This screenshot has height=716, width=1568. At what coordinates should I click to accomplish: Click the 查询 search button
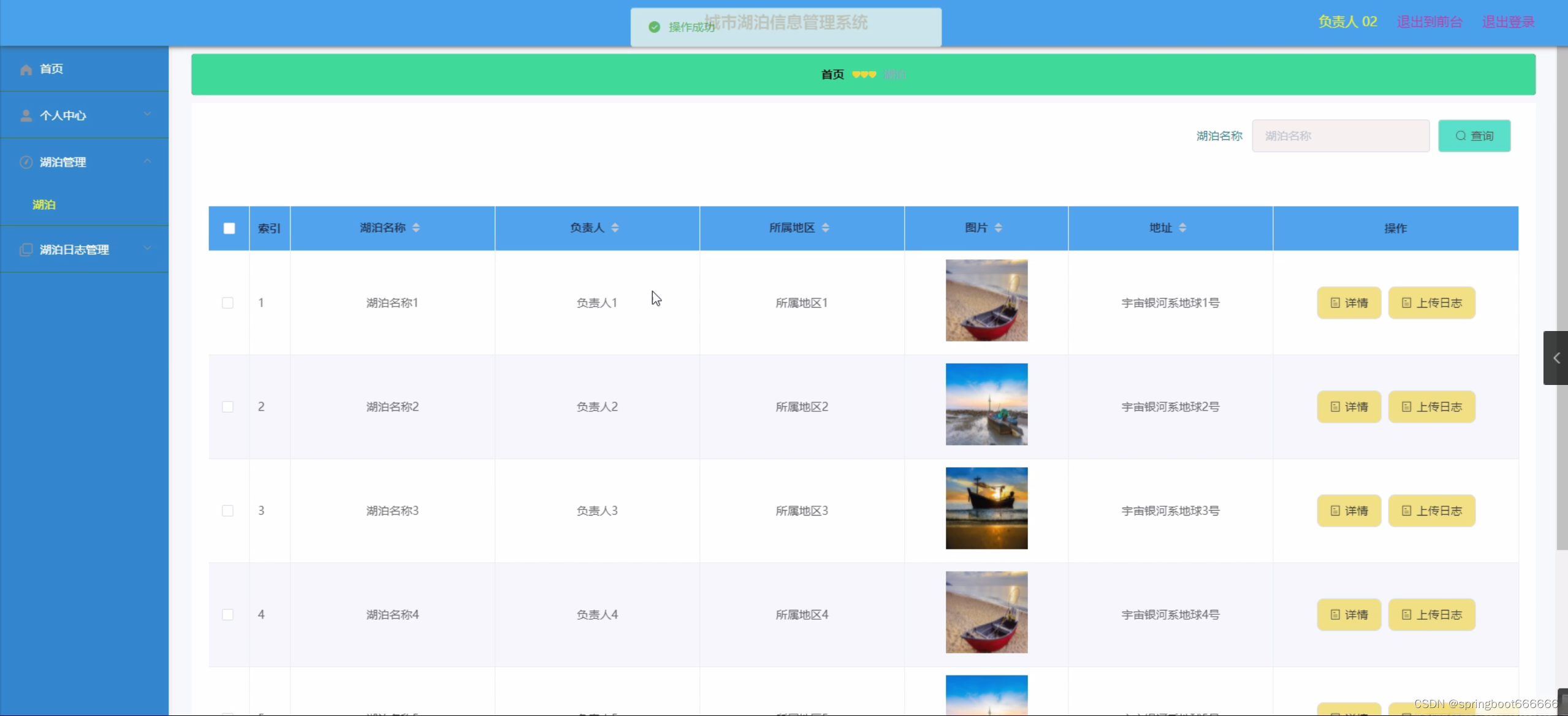tap(1474, 136)
